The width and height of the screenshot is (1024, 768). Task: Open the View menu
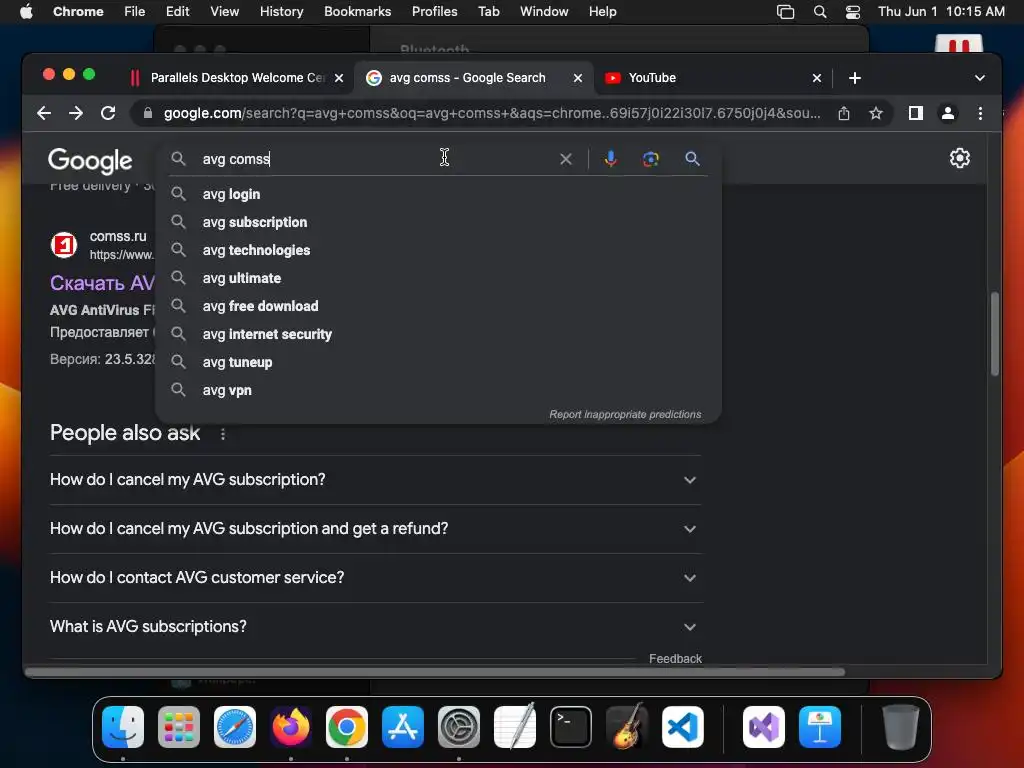pyautogui.click(x=224, y=12)
